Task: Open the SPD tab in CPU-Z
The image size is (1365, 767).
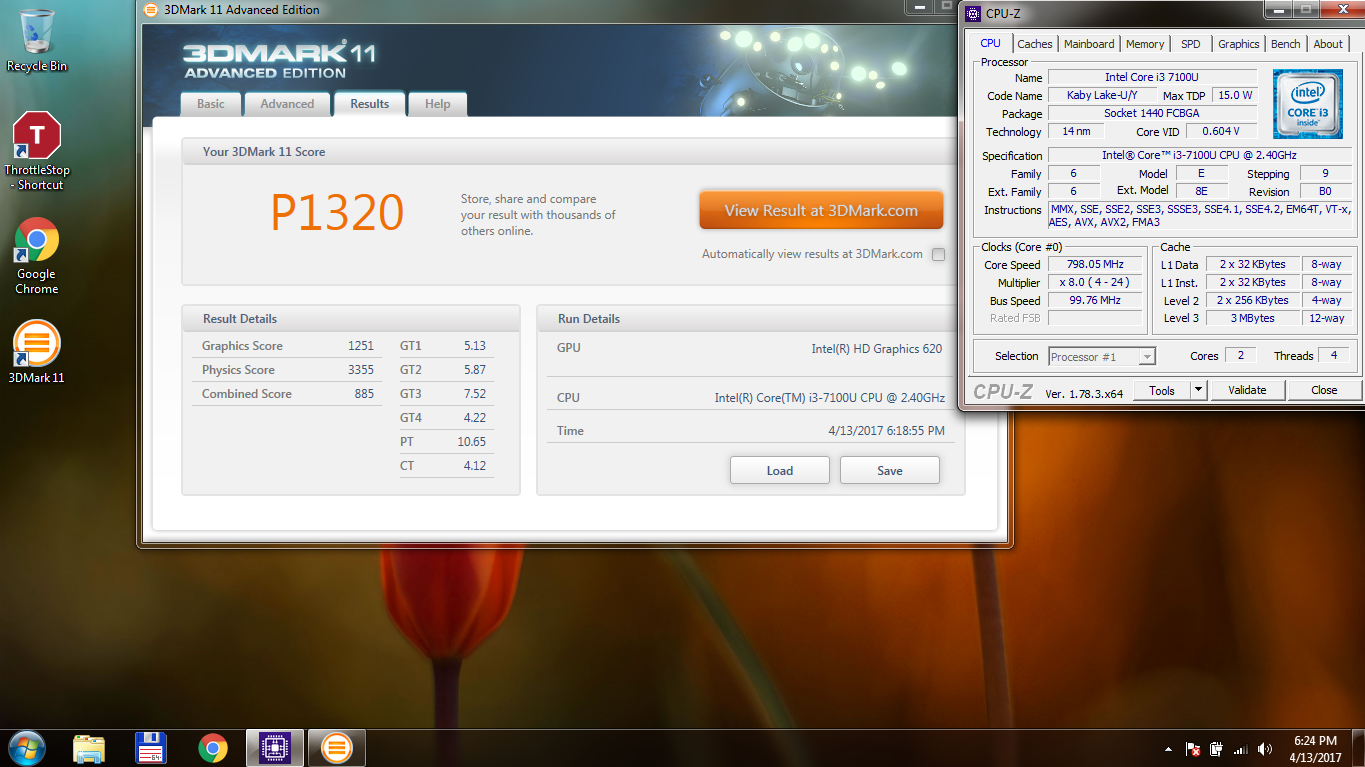Action: (x=1190, y=44)
